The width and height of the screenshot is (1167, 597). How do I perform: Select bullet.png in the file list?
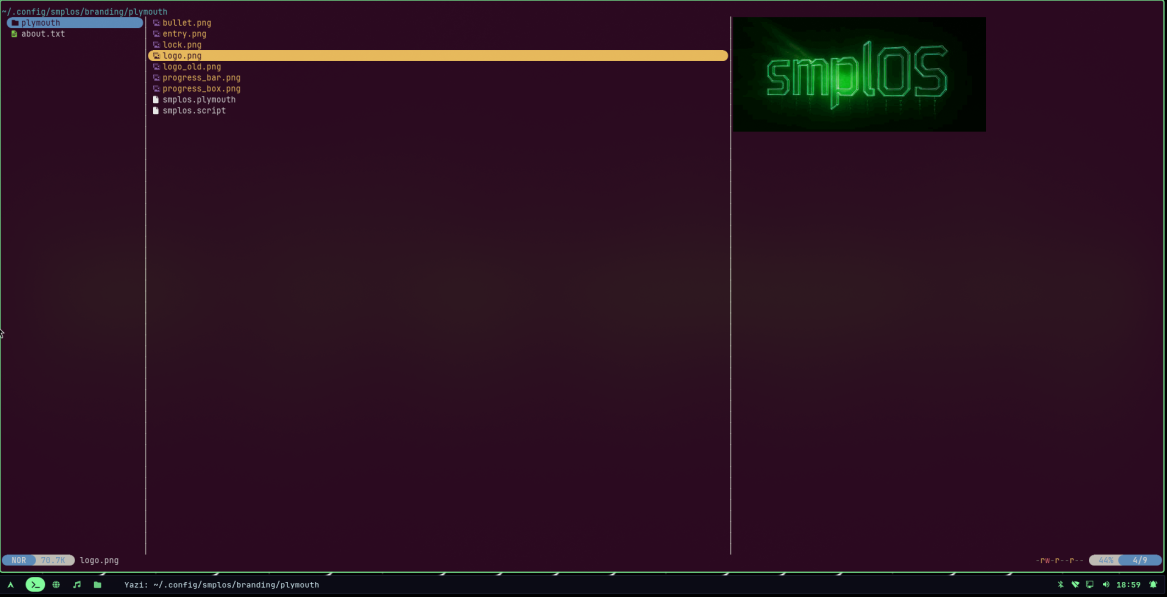pos(186,23)
